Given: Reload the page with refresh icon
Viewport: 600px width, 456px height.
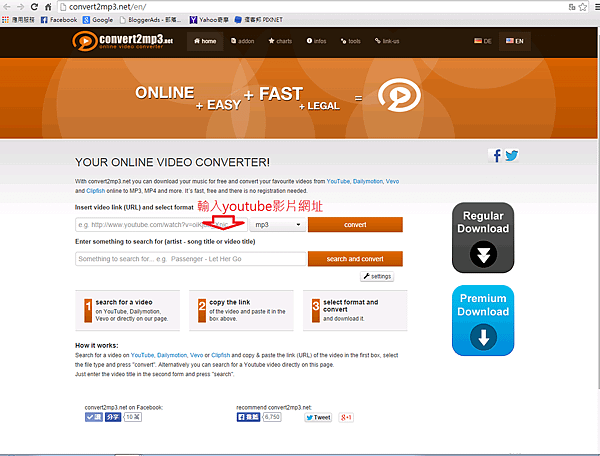Looking at the screenshot, I should (x=34, y=7).
